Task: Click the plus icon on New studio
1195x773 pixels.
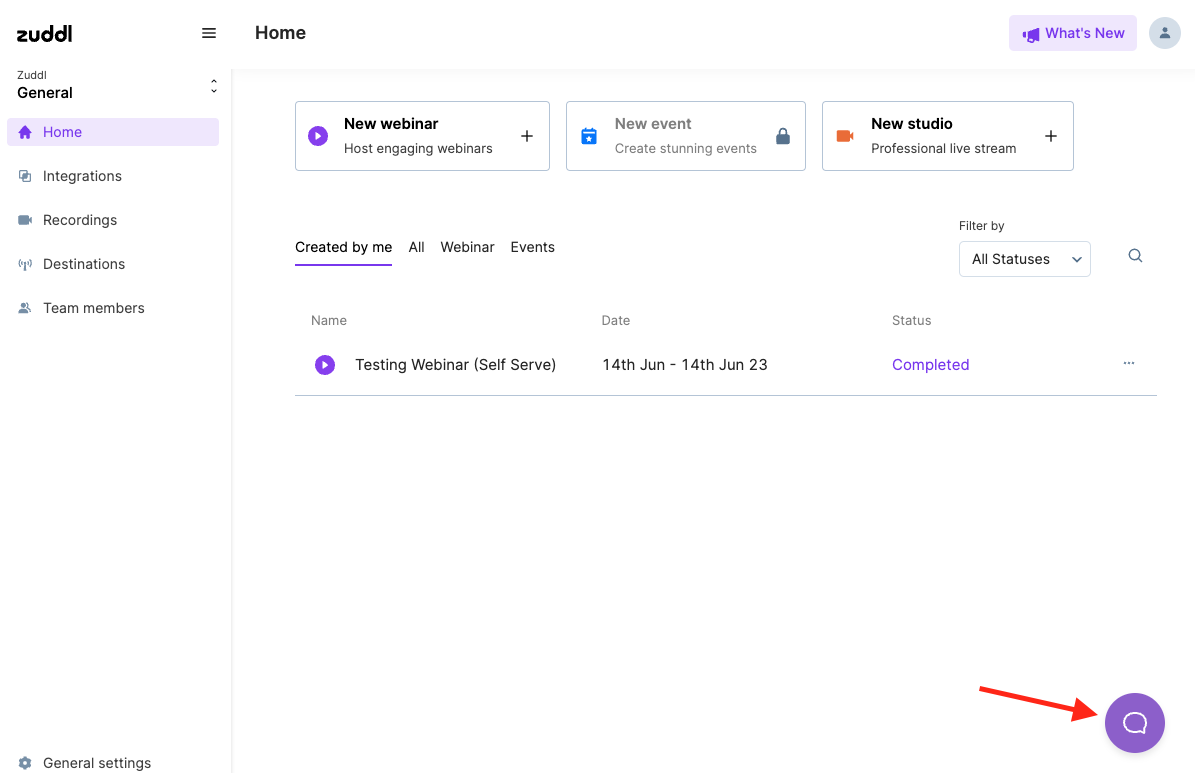Action: (x=1050, y=136)
